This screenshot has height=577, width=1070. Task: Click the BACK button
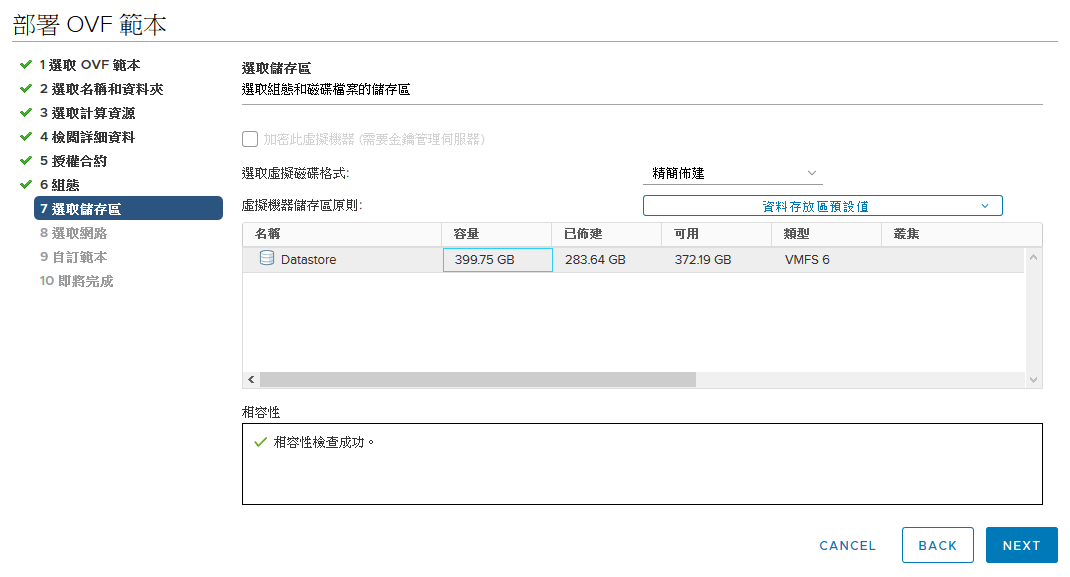938,545
